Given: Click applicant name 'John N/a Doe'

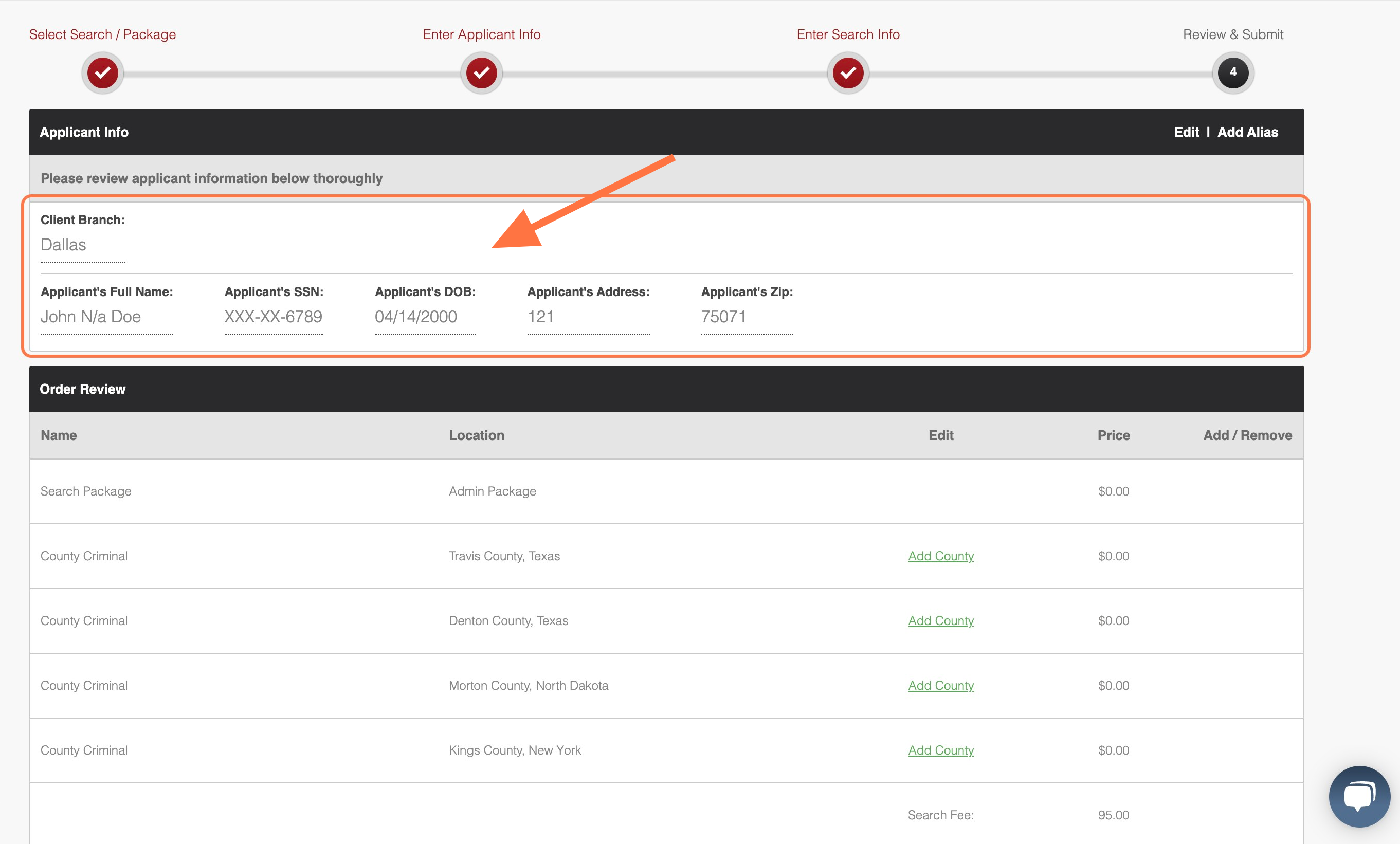Looking at the screenshot, I should 90,316.
